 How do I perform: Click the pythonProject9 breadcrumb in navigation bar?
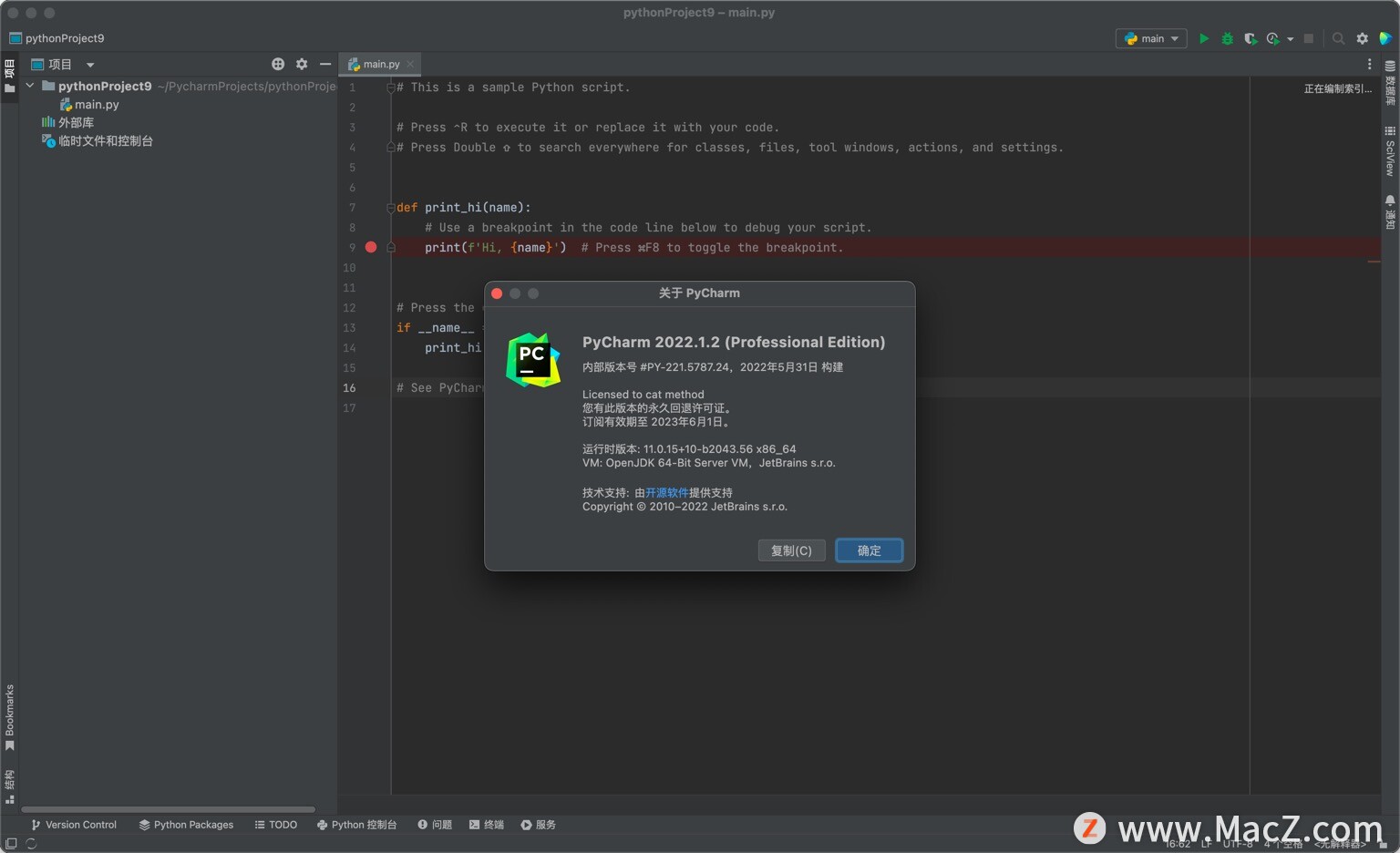pos(57,38)
